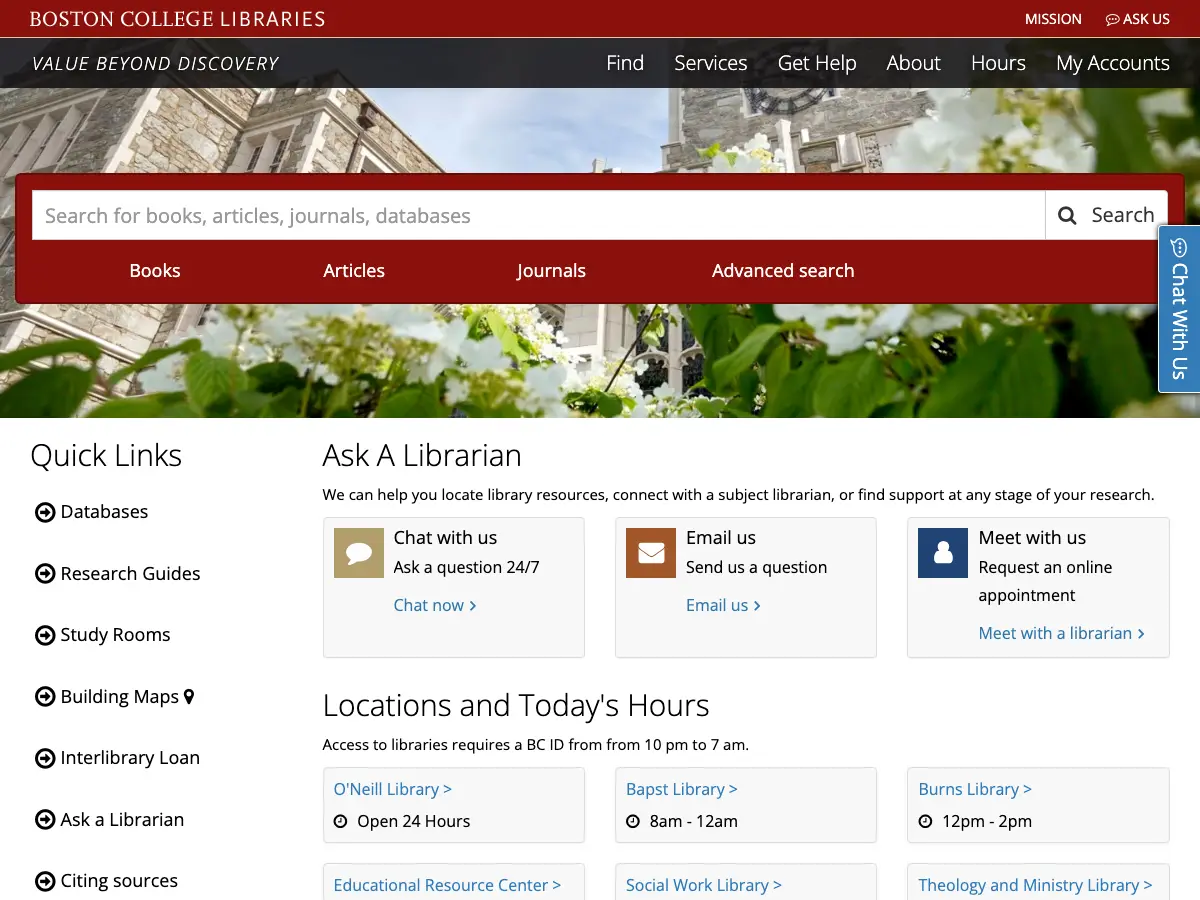Screen dimensions: 1200x900
Task: Click the orange envelope Email us icon
Action: click(651, 553)
